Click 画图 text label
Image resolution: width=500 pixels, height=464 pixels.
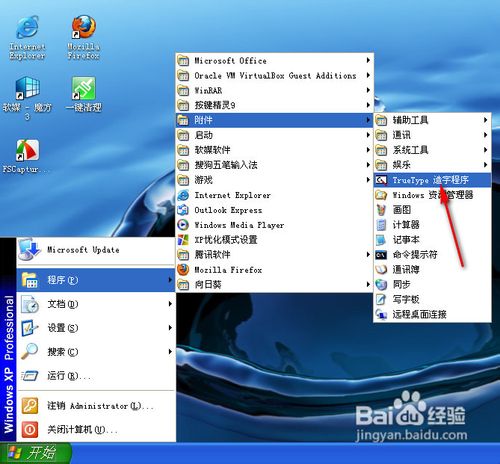(x=401, y=210)
